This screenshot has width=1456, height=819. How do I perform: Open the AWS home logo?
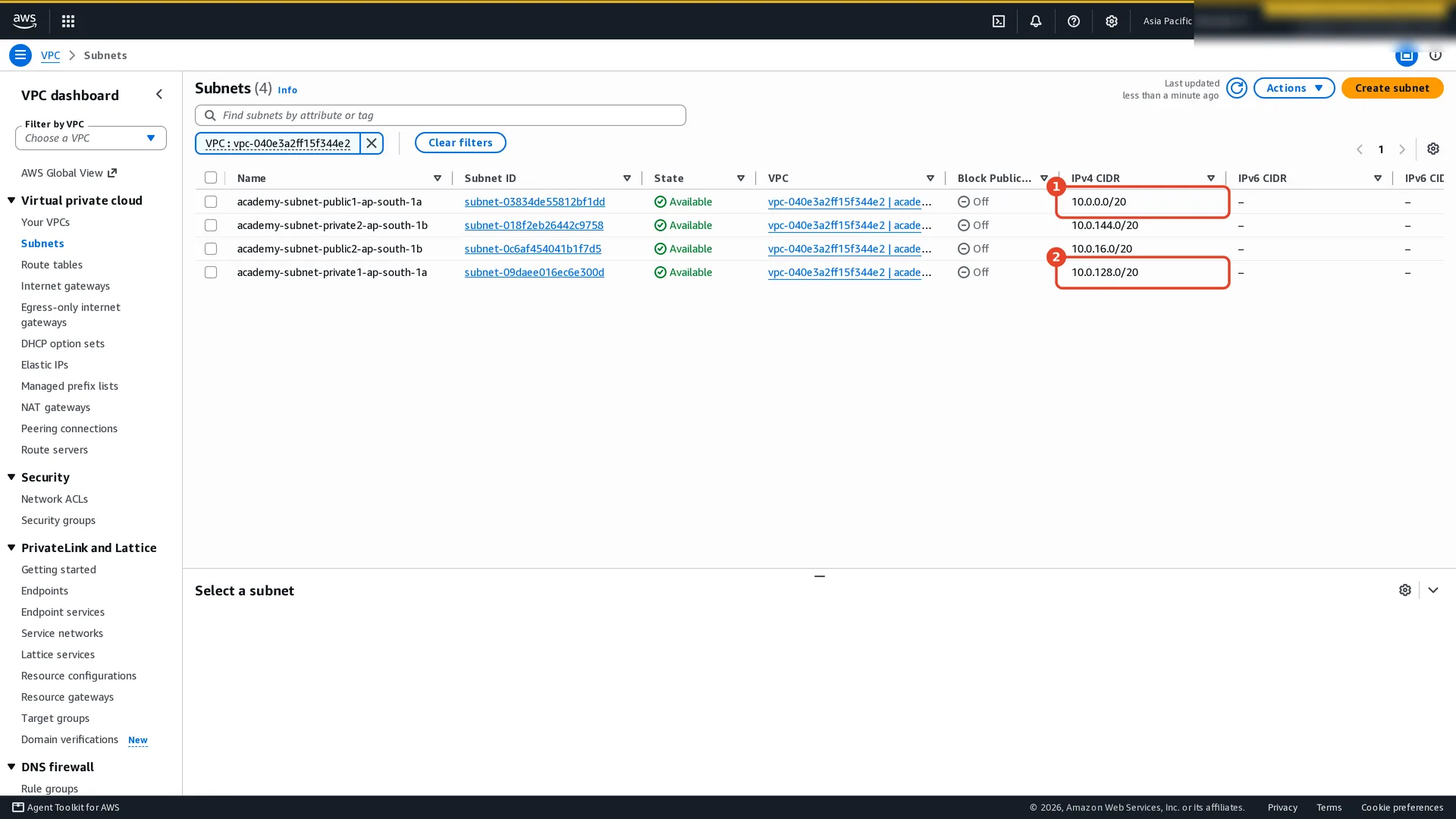24,21
